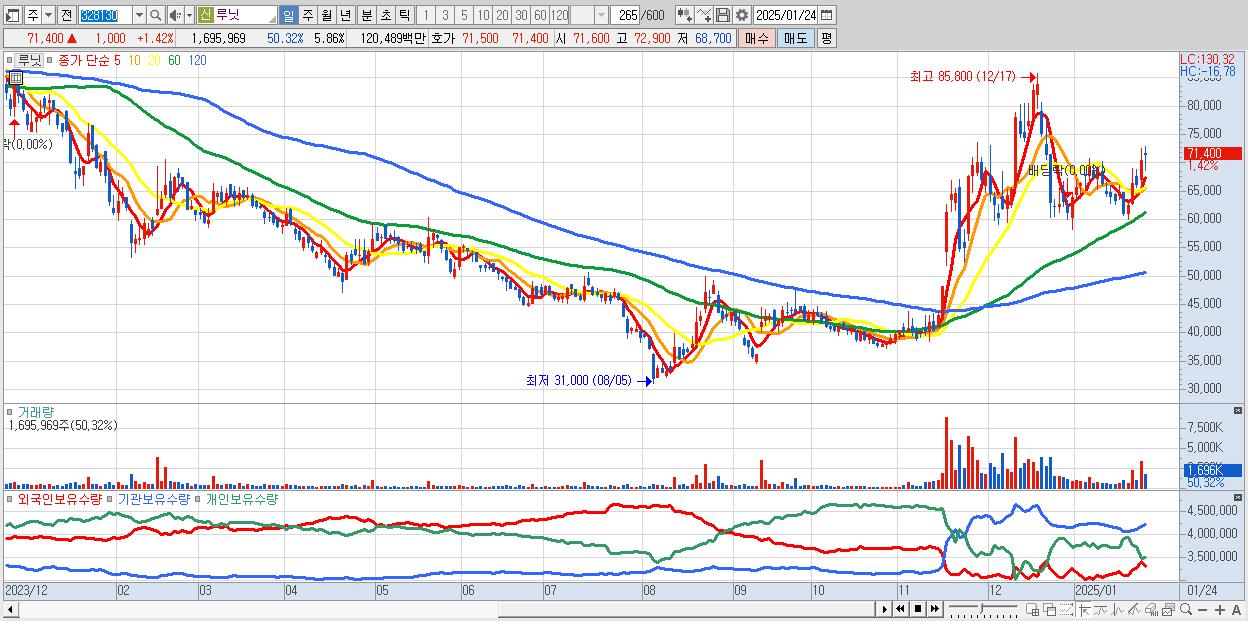The image size is (1248, 621).
Task: Click the 개인보유수량 indicator label
Action: tap(242, 497)
